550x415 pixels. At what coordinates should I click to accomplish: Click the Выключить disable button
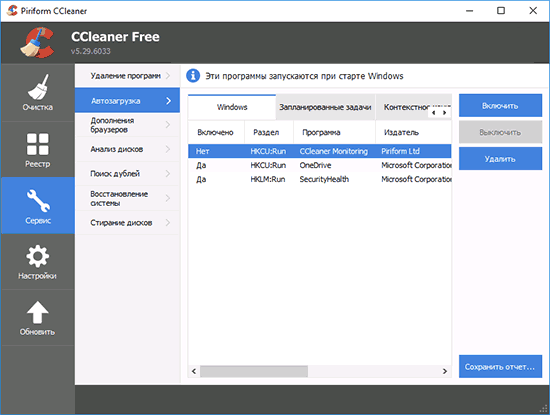tap(500, 132)
